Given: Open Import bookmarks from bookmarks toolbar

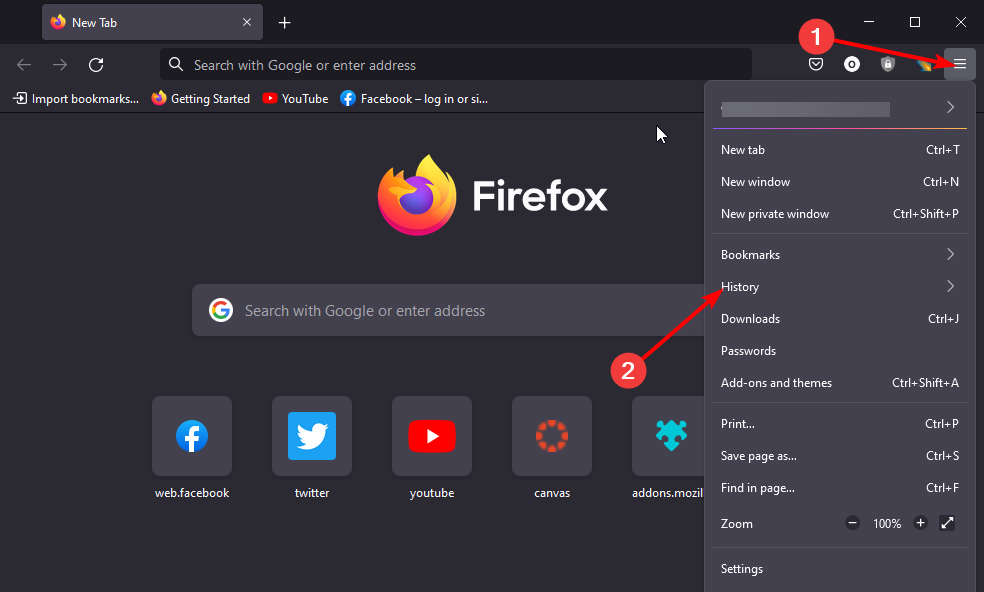Looking at the screenshot, I should click(76, 99).
